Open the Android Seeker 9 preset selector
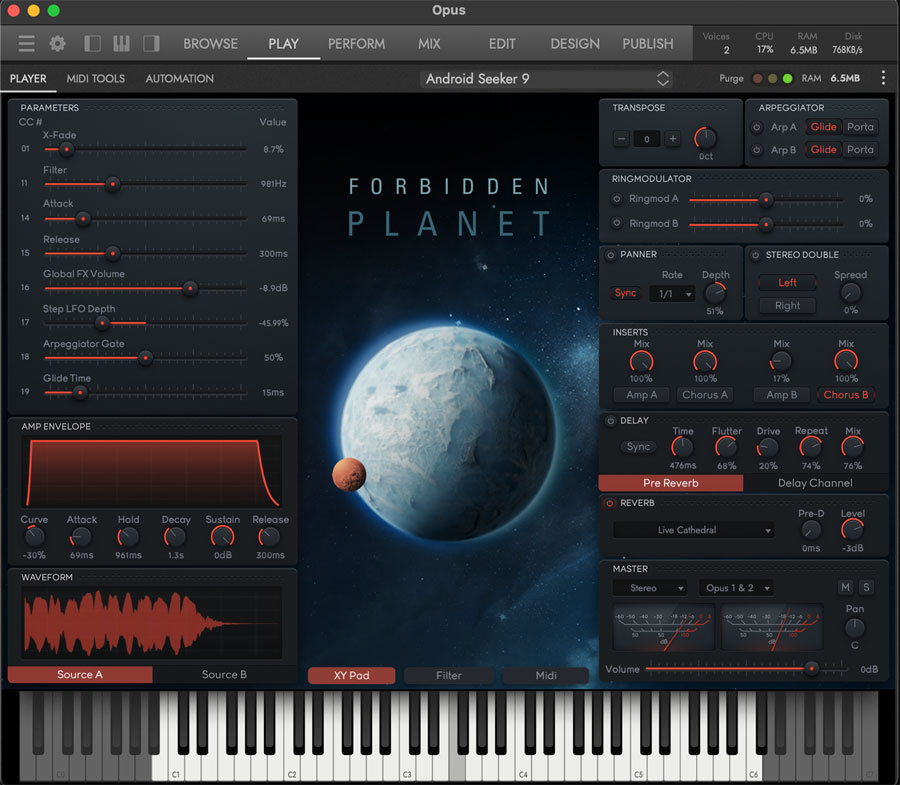The image size is (900, 785). coord(547,79)
